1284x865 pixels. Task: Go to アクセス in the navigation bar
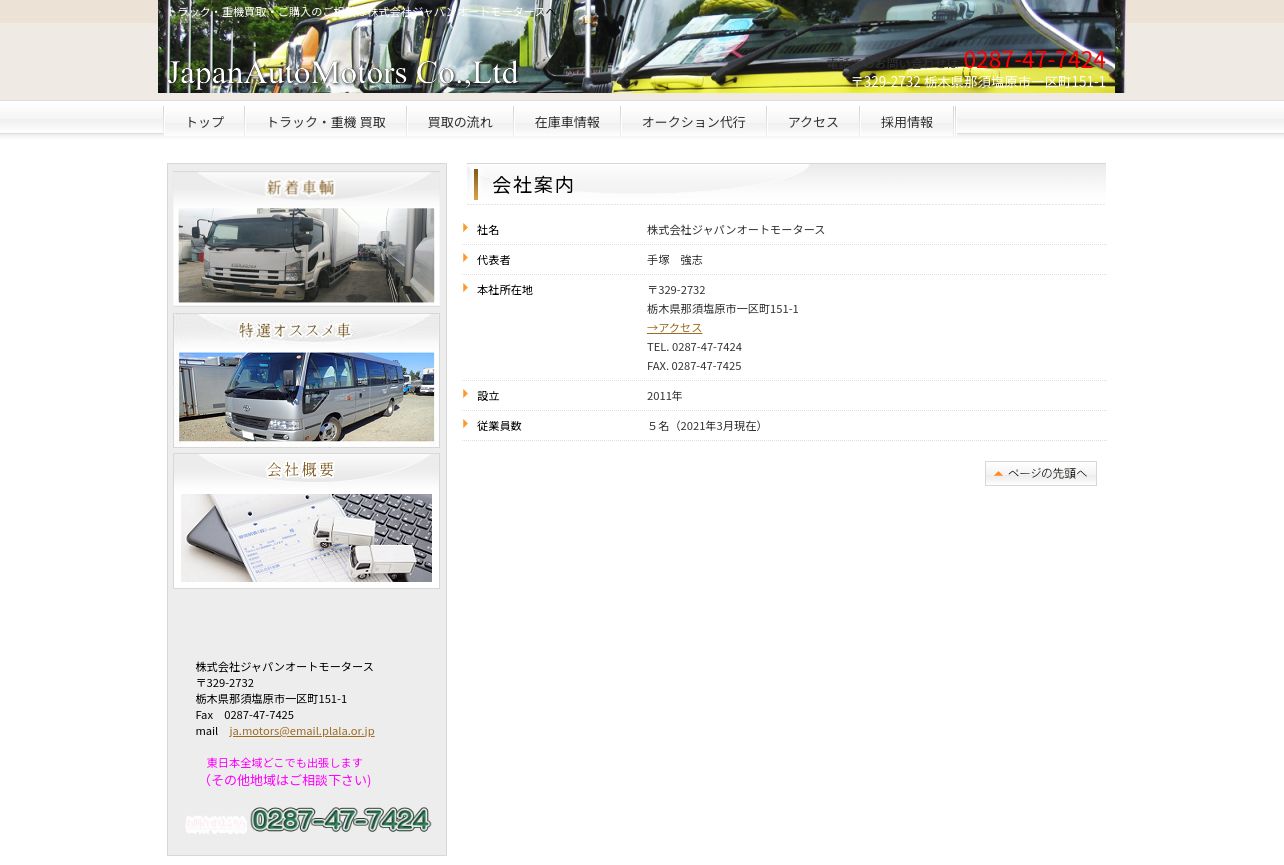(x=813, y=122)
